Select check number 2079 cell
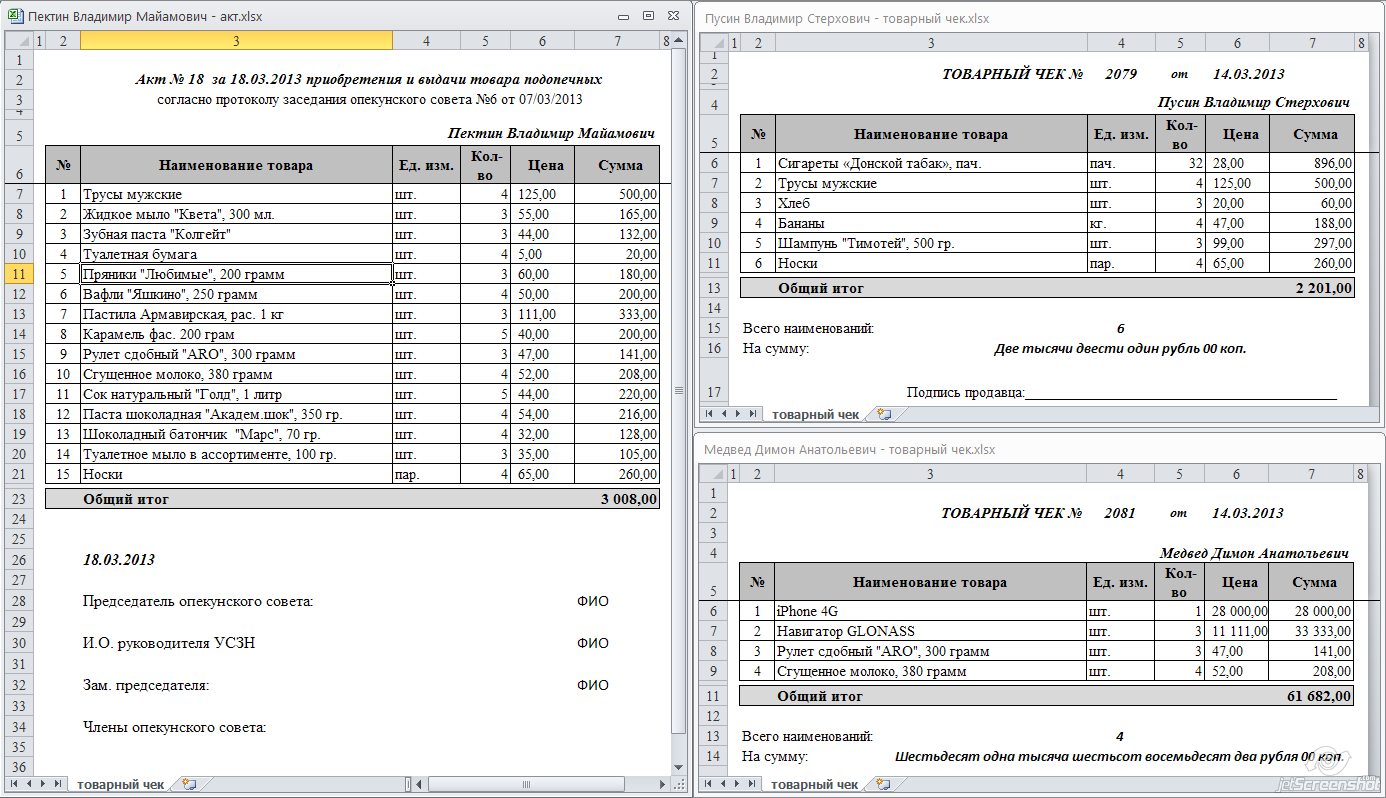The width and height of the screenshot is (1386, 798). tap(1120, 74)
